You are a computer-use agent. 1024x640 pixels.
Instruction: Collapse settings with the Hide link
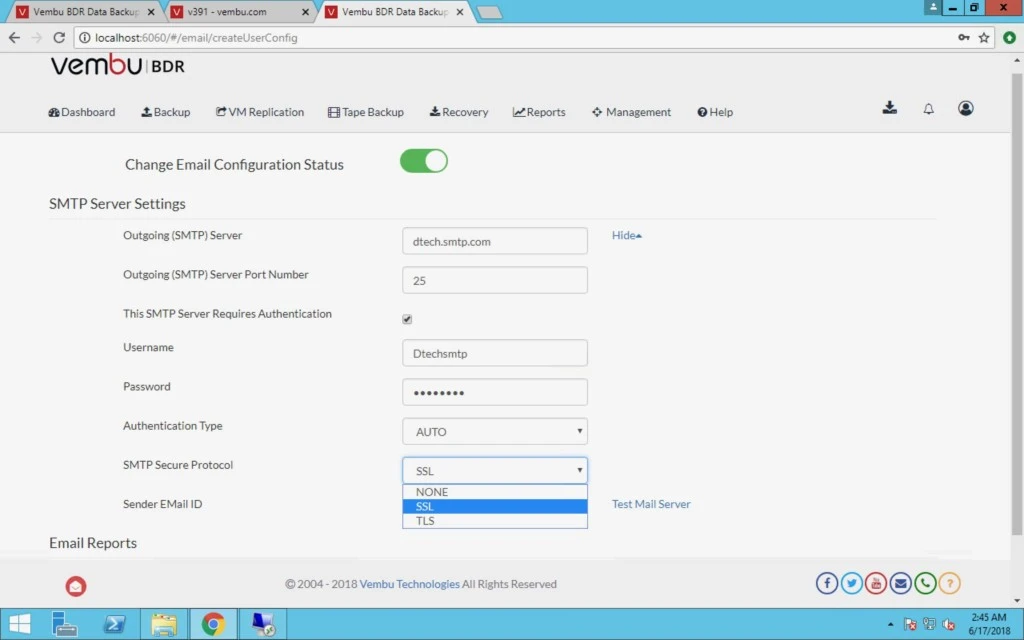626,235
